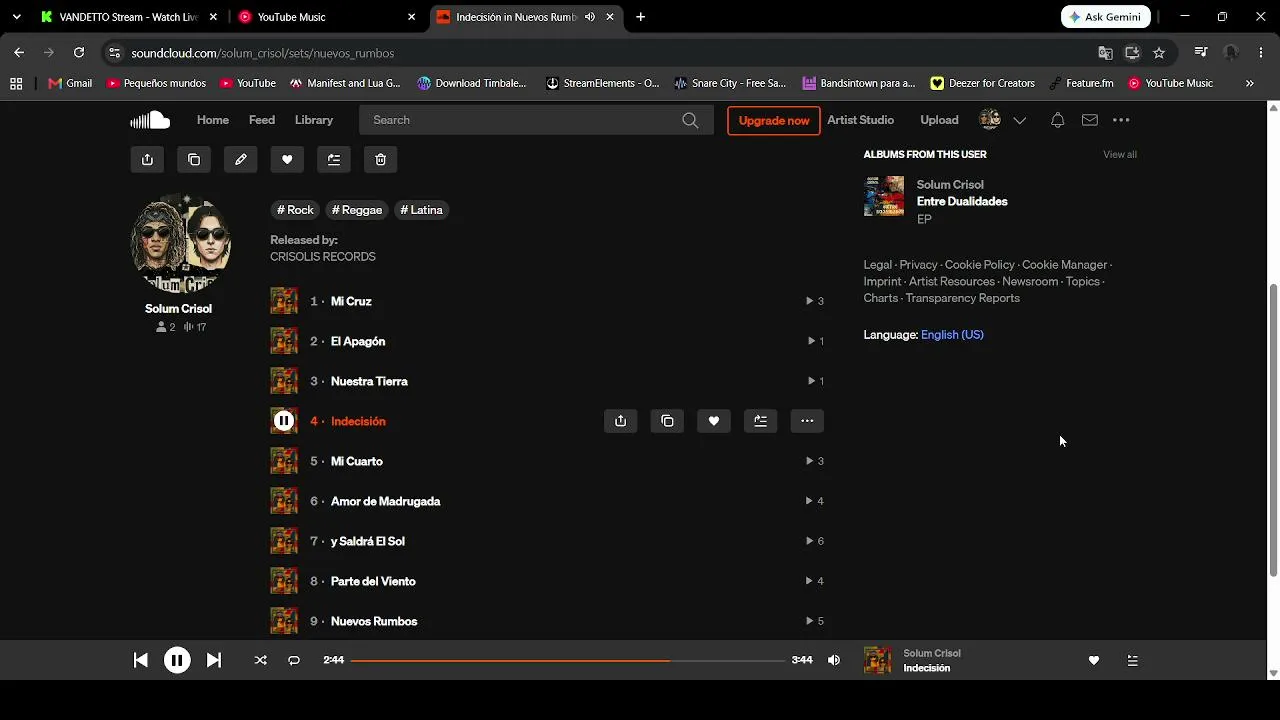Pause playback in bottom player bar

(177, 660)
